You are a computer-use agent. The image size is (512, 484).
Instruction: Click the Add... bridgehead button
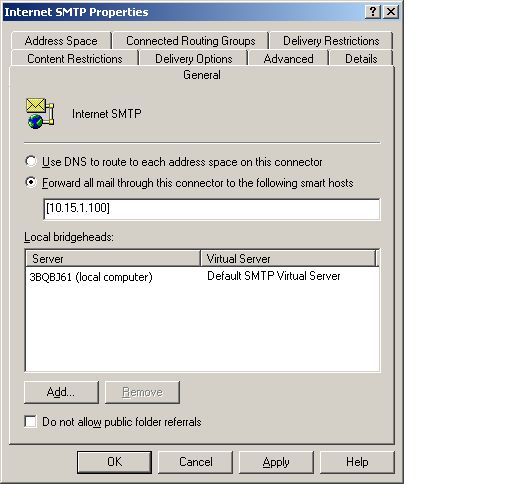(61, 392)
